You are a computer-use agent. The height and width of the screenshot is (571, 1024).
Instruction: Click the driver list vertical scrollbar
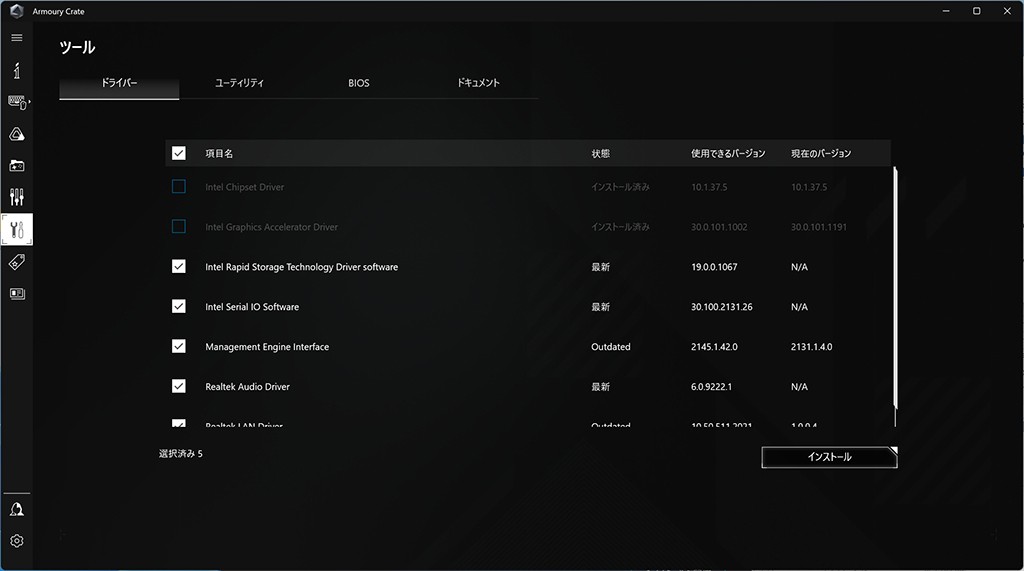pyautogui.click(x=895, y=290)
